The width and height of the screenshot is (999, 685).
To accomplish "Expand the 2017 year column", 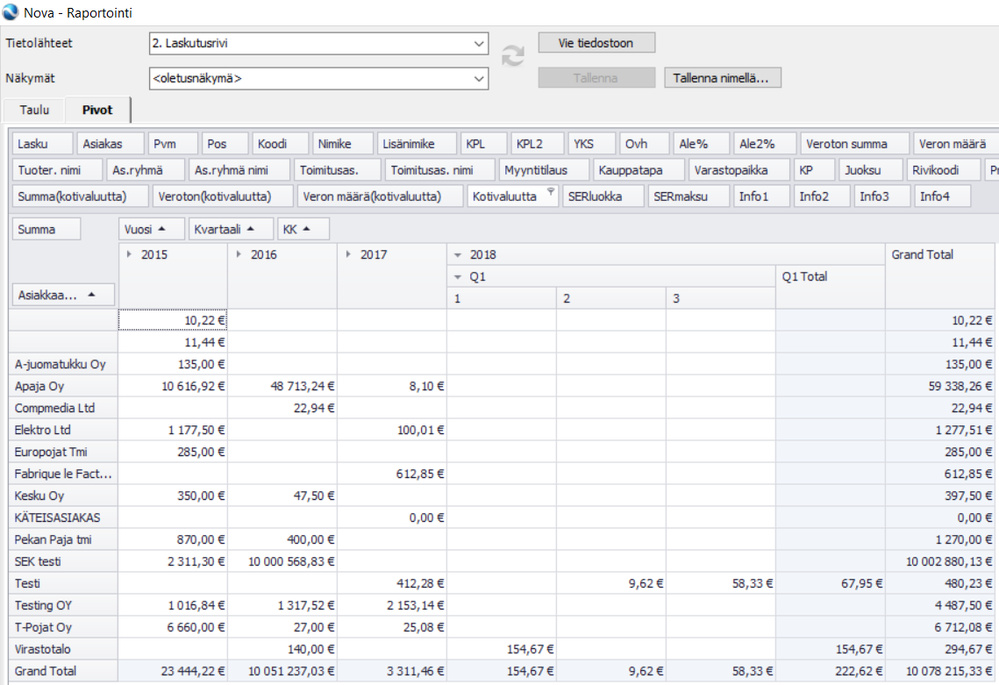I will coord(347,255).
